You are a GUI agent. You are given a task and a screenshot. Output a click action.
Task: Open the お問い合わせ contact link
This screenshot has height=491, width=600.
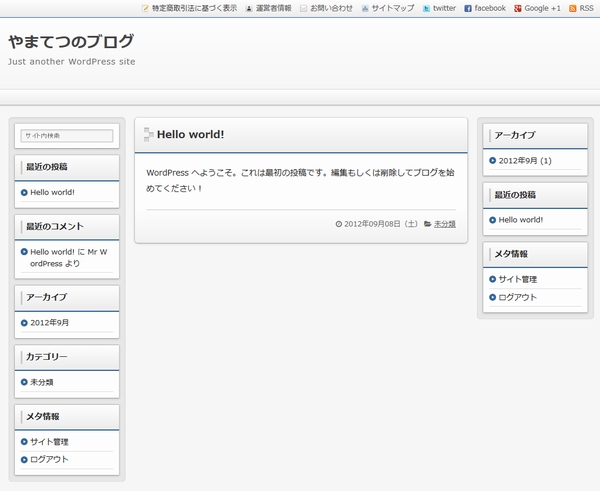point(331,8)
